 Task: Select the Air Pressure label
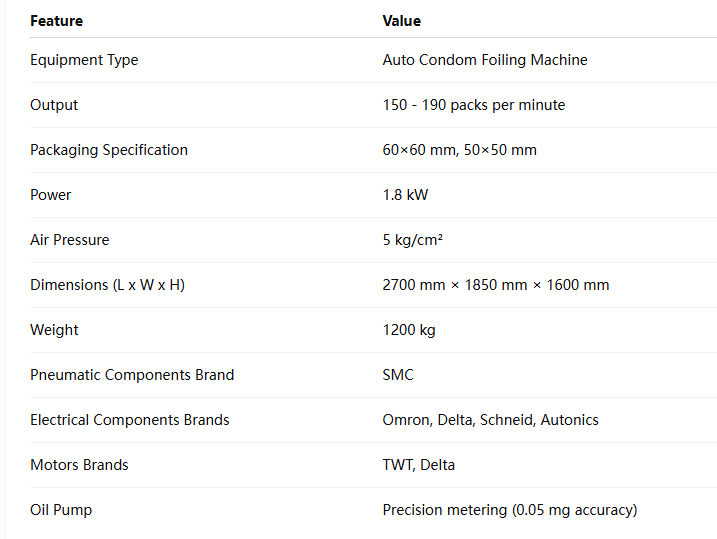[70, 240]
